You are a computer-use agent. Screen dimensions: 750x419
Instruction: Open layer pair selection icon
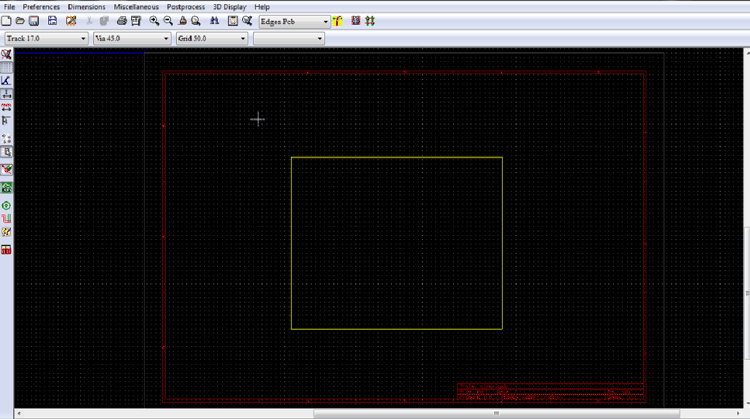click(338, 21)
